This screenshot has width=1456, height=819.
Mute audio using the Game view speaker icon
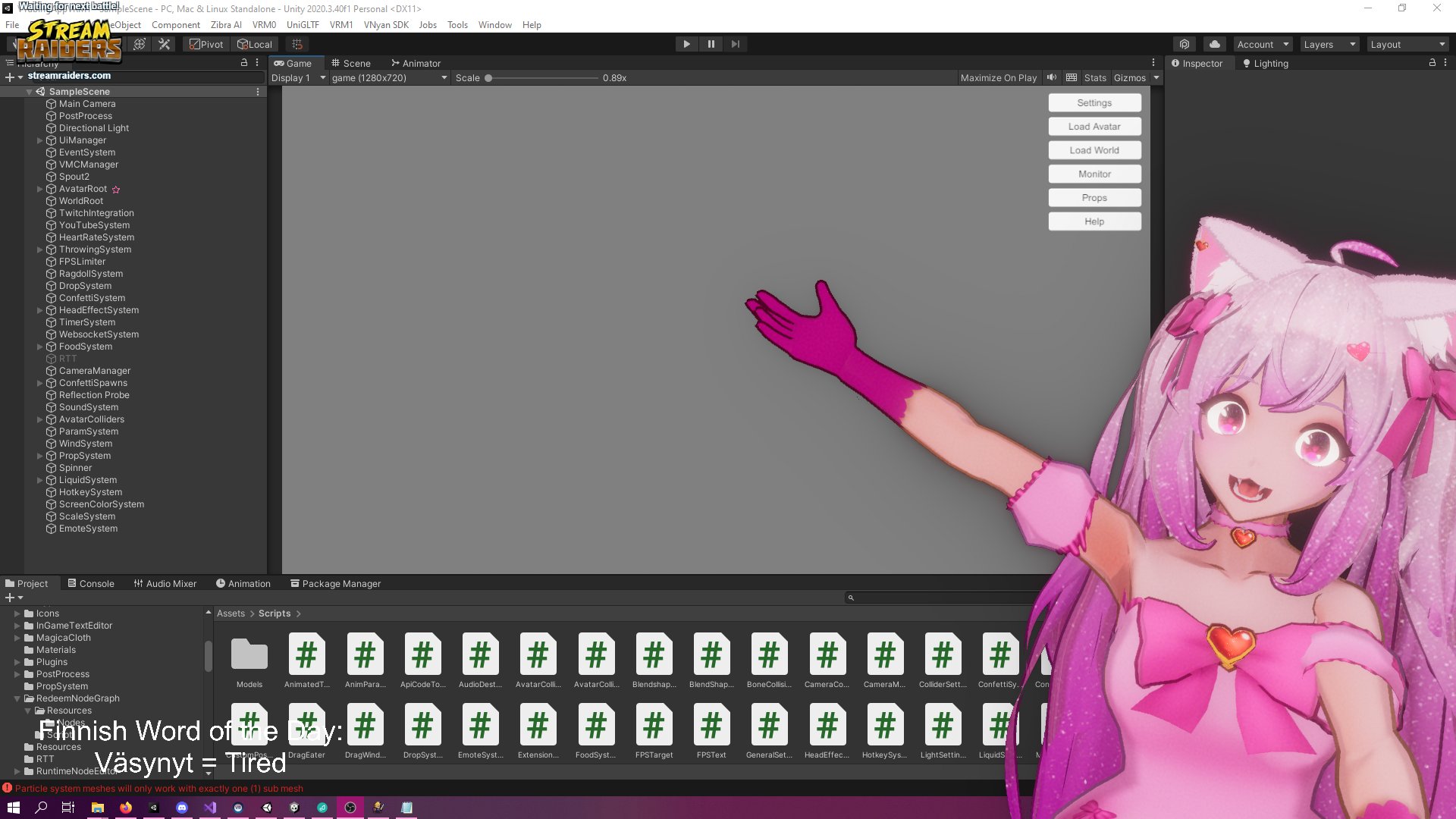point(1052,77)
